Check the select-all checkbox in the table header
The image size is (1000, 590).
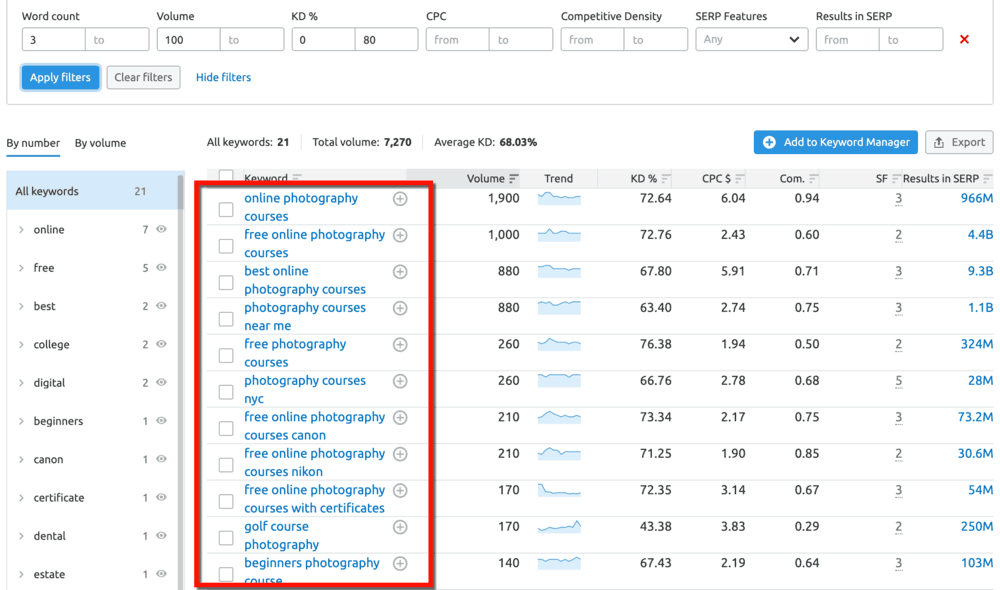point(225,175)
